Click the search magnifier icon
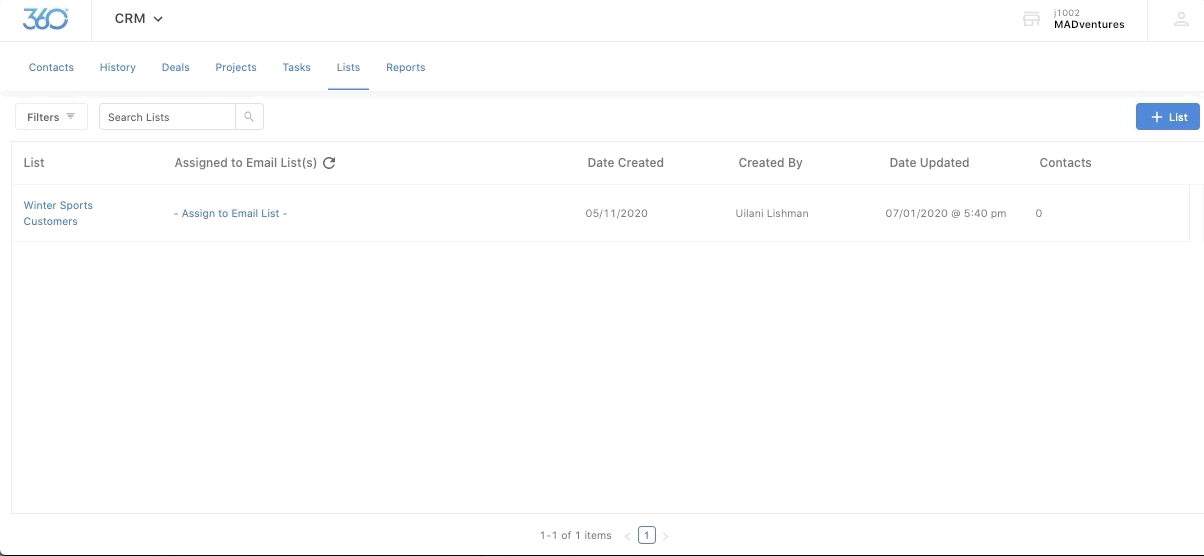The width and height of the screenshot is (1204, 556). pyautogui.click(x=249, y=117)
